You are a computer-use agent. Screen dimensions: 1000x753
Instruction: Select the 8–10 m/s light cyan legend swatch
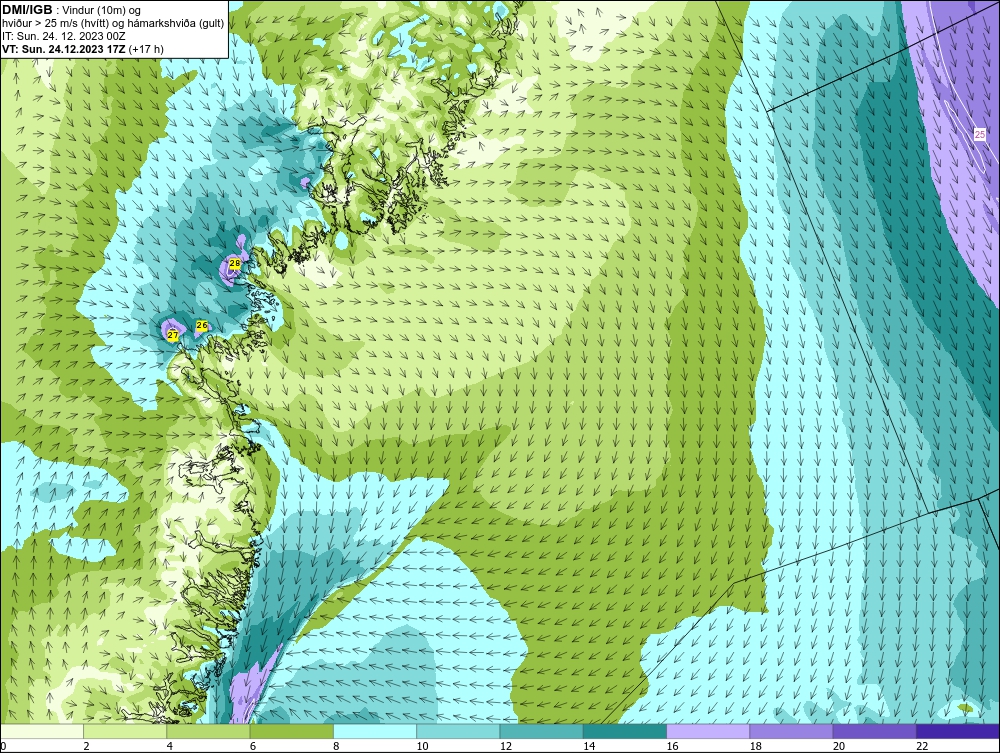pos(375,731)
